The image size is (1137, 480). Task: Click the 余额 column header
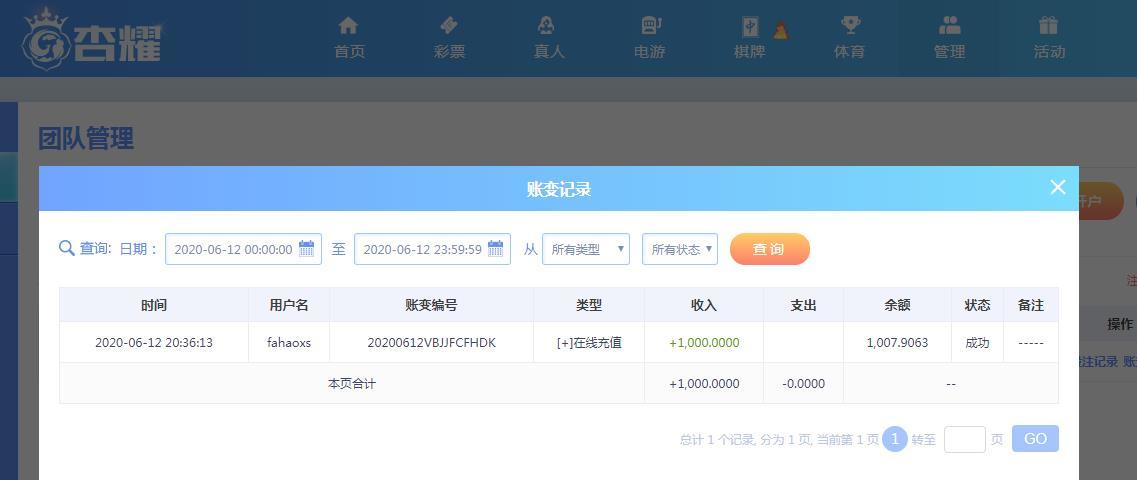click(898, 305)
